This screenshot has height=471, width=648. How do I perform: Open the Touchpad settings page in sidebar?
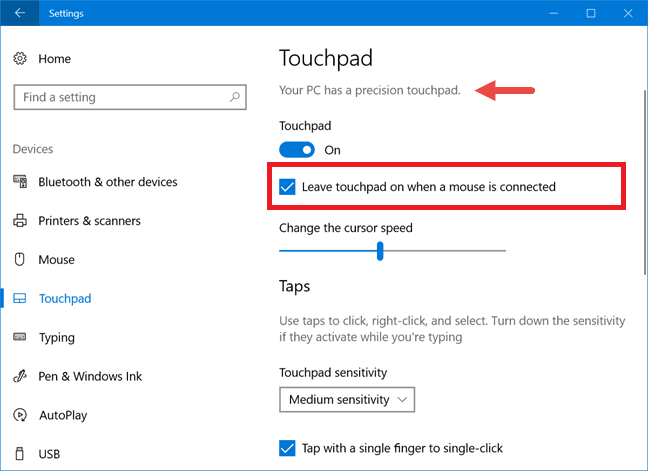[65, 299]
